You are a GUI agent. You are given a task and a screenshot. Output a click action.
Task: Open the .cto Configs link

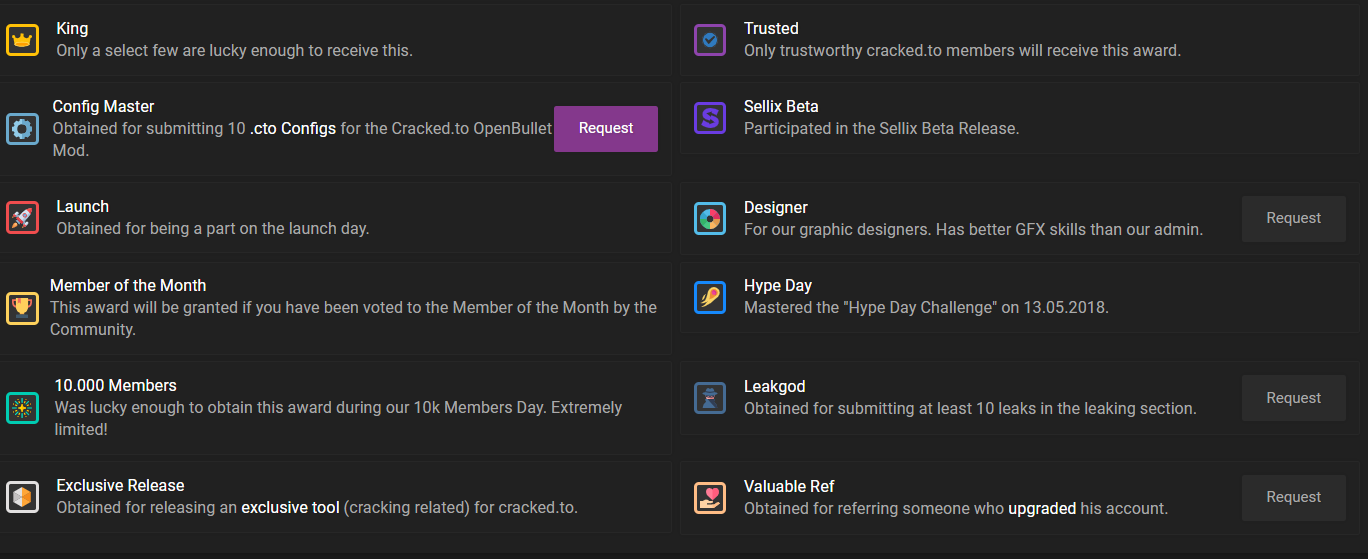click(x=293, y=129)
